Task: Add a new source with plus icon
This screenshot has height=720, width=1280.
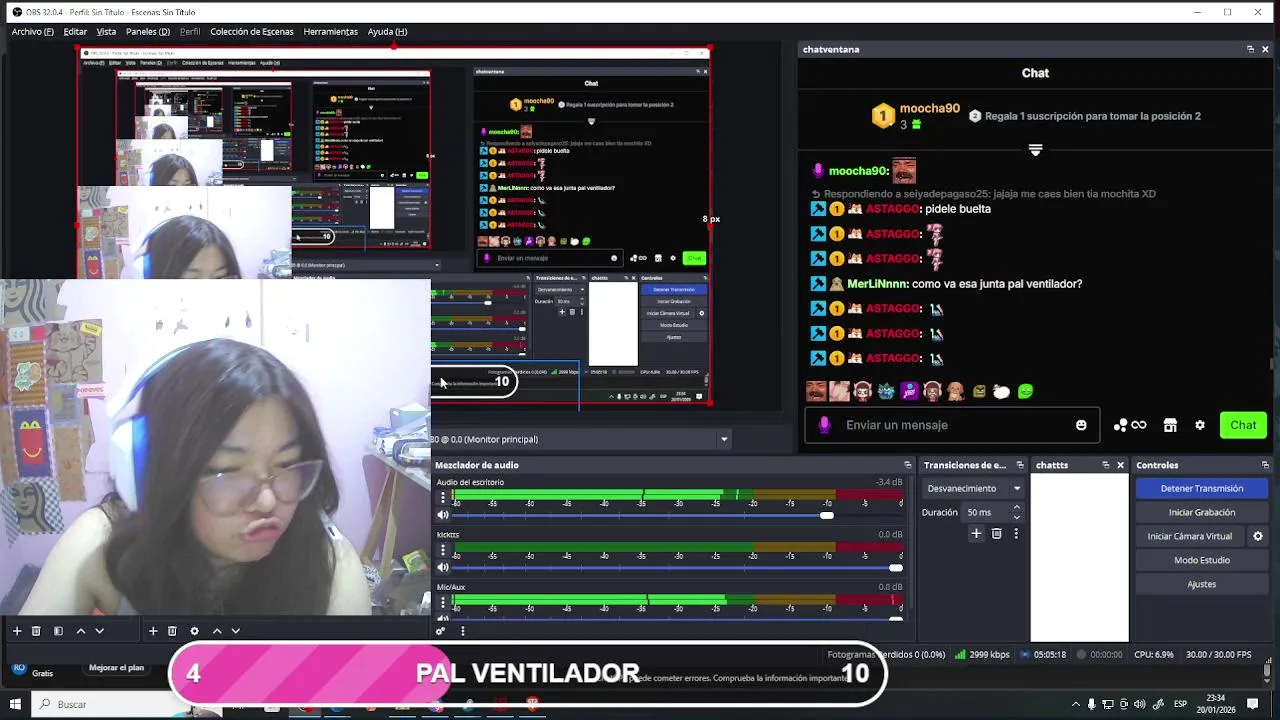Action: coord(153,631)
